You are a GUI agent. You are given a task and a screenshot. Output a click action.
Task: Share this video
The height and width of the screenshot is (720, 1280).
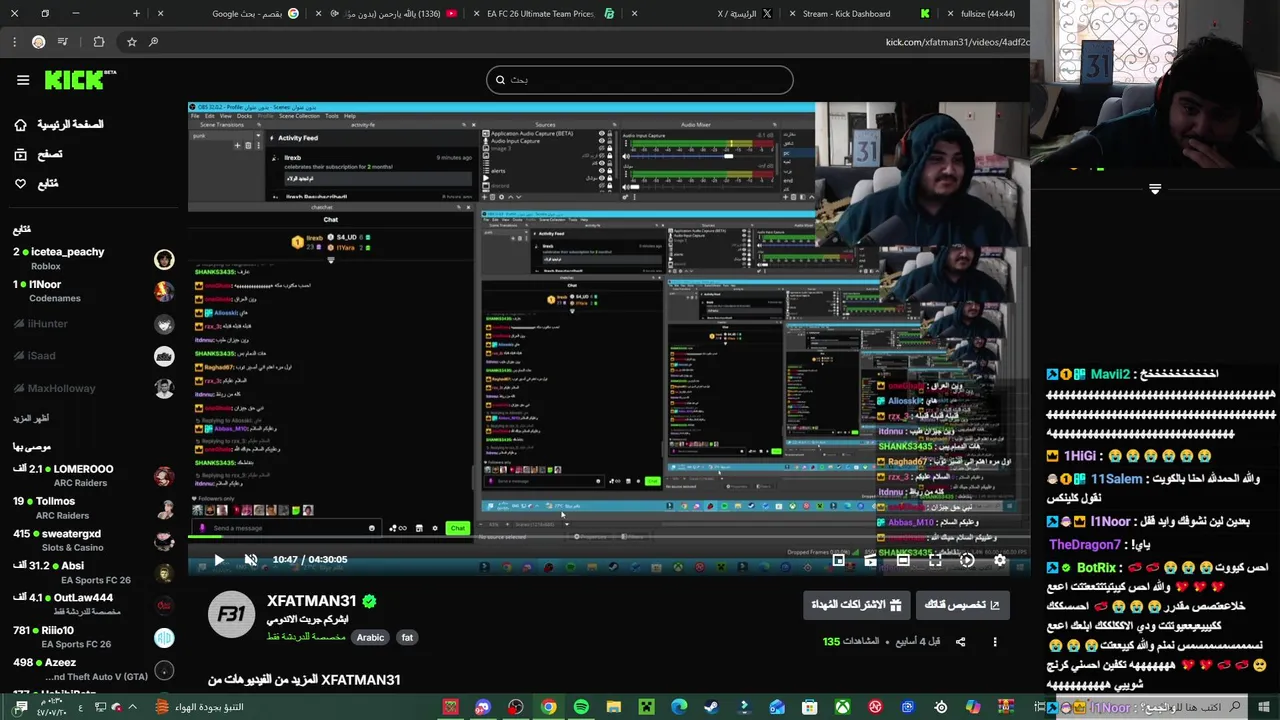(961, 642)
